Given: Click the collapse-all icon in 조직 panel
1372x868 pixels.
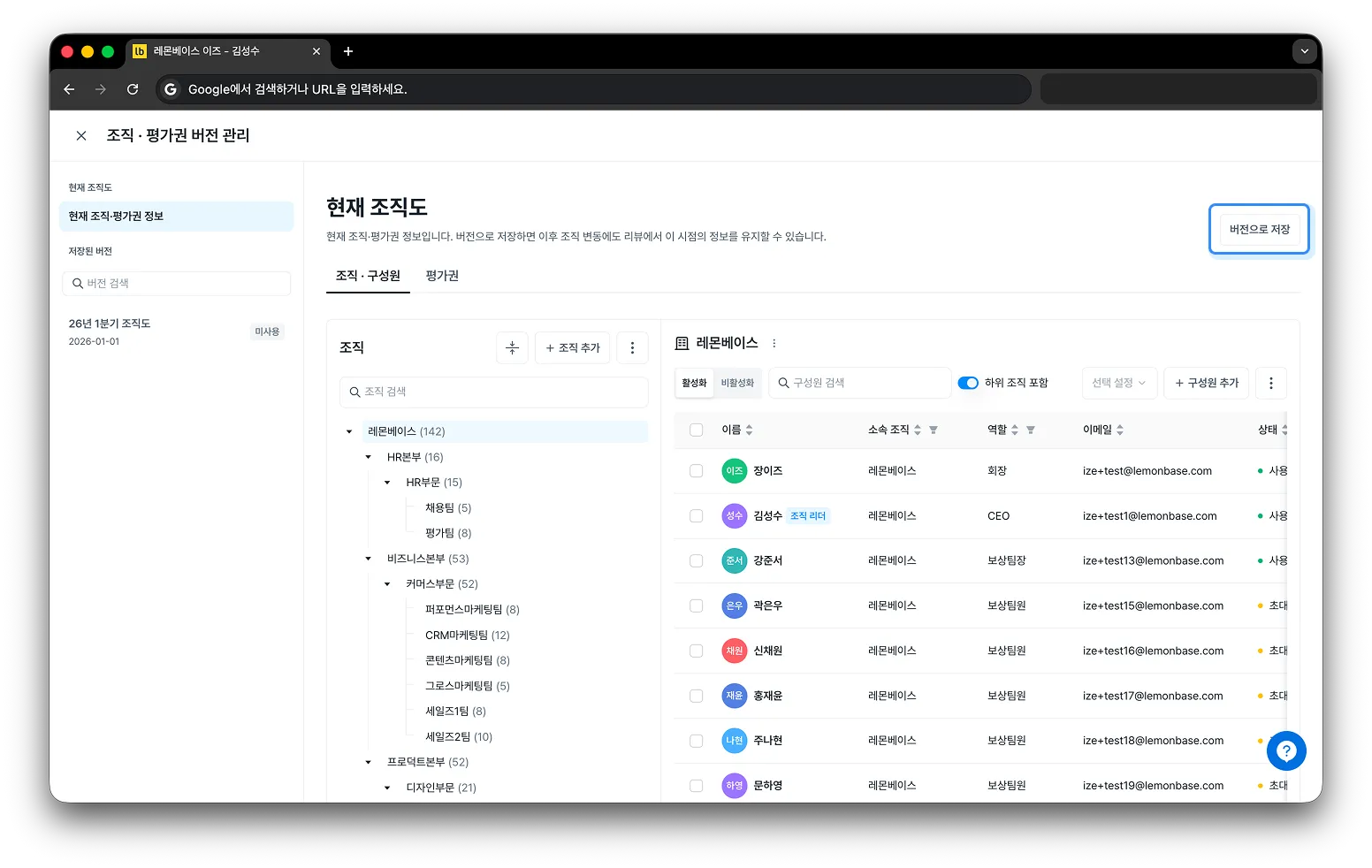Looking at the screenshot, I should [512, 348].
